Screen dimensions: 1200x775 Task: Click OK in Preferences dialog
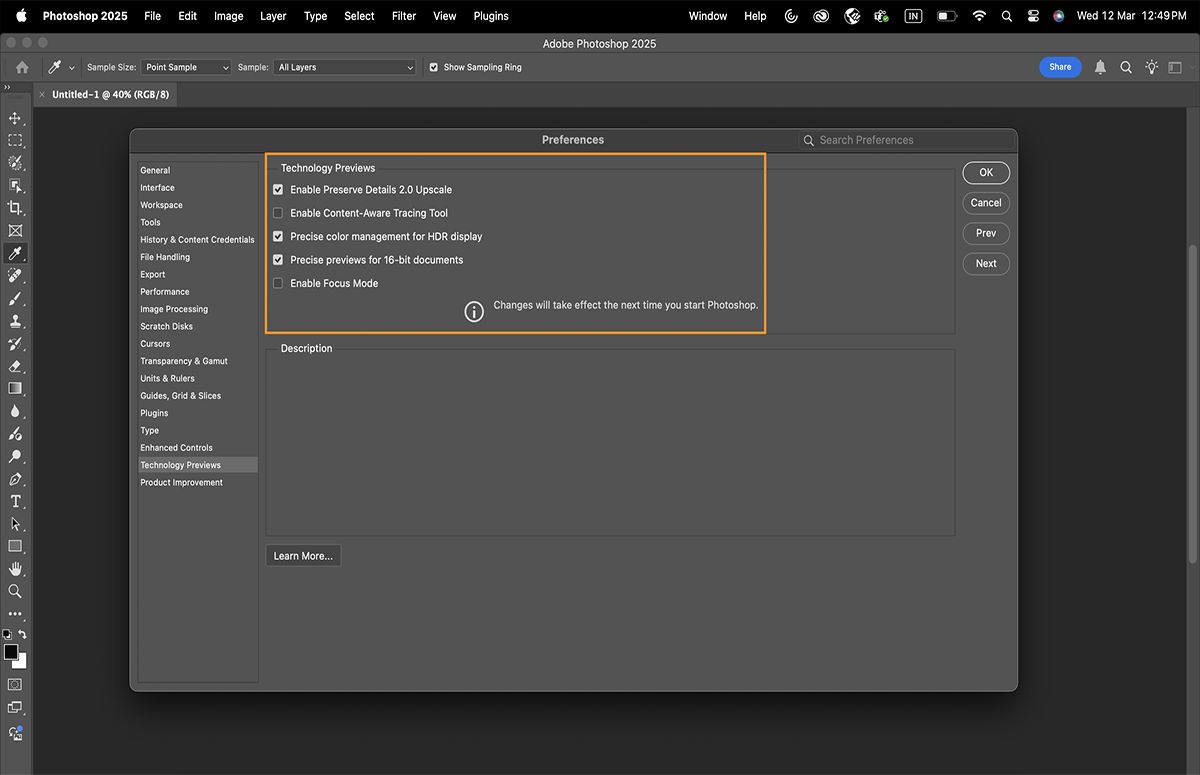(986, 172)
